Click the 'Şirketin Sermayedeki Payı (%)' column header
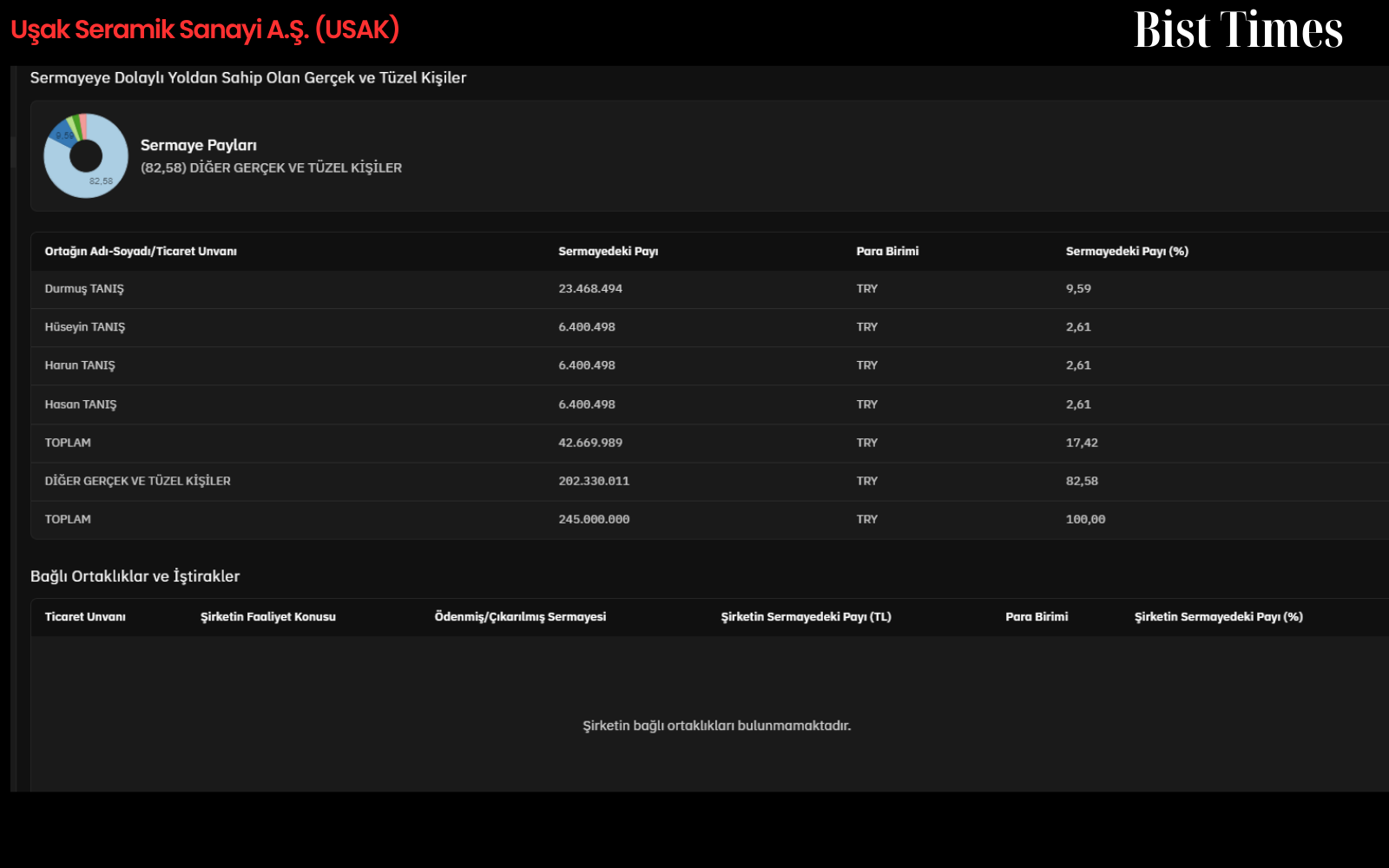1389x868 pixels. pos(1219,617)
